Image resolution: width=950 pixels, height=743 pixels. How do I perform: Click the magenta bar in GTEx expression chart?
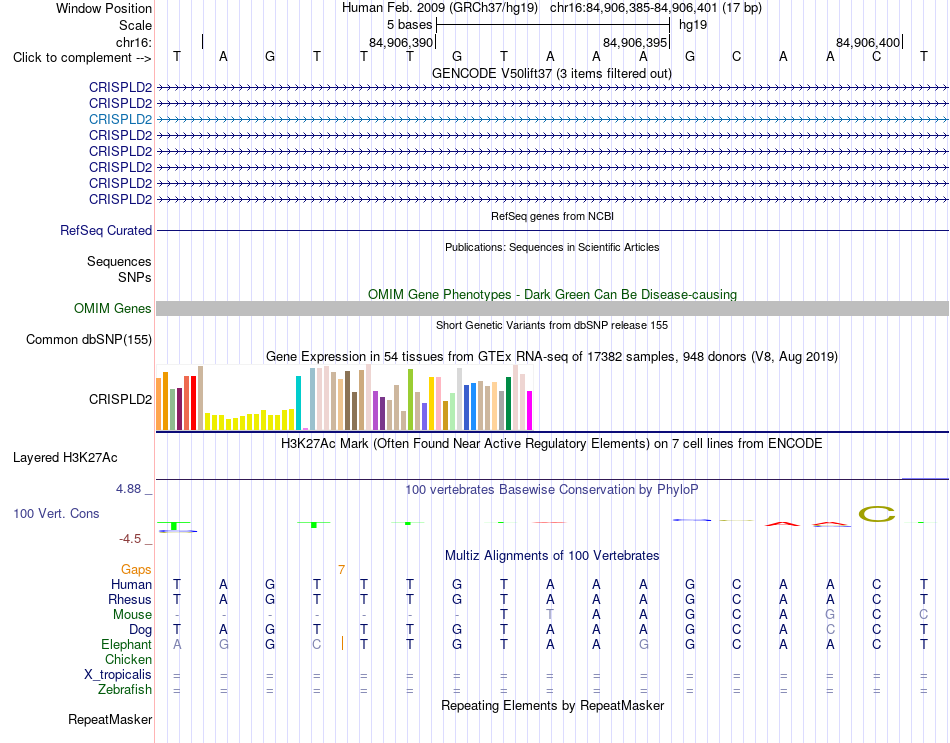click(530, 410)
